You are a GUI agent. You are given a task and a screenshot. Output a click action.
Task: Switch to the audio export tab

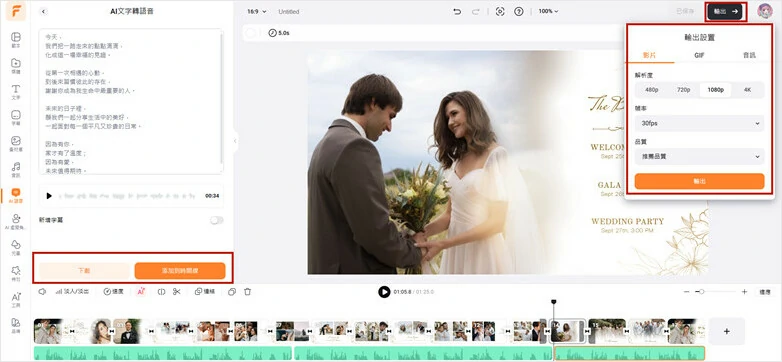pos(749,55)
